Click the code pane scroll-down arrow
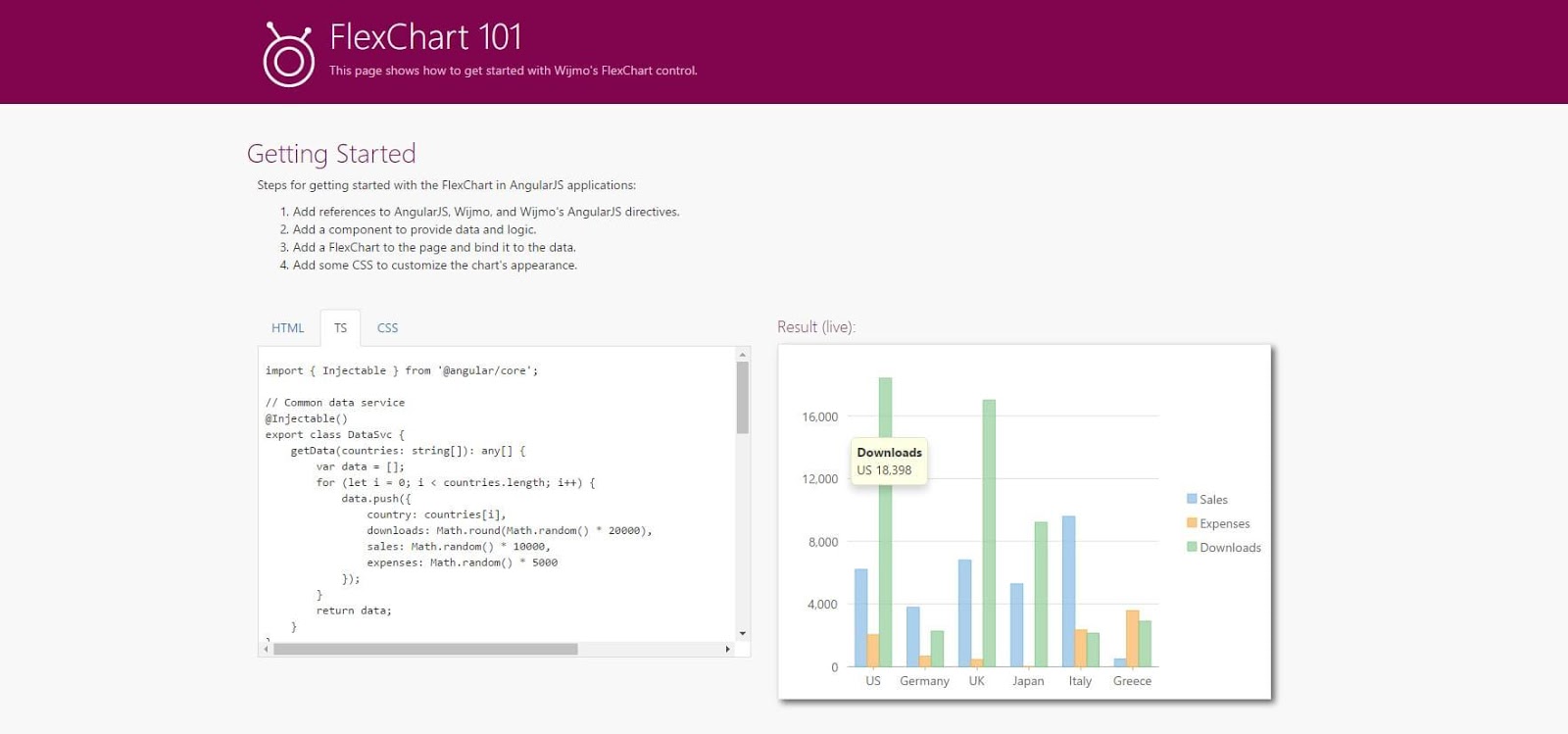The width and height of the screenshot is (1568, 734). [x=743, y=633]
